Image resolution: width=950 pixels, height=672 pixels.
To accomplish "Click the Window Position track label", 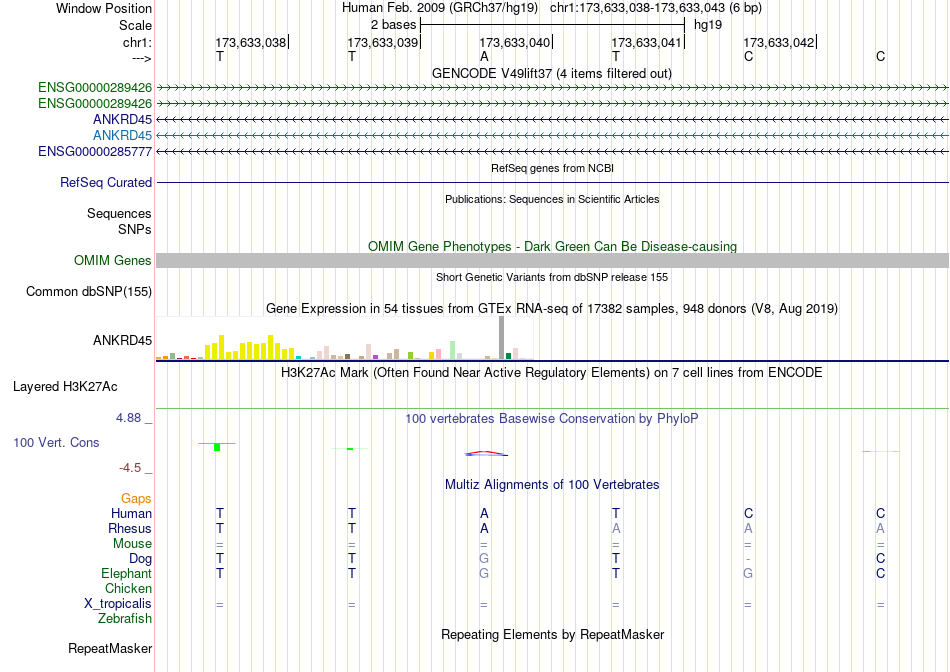I will pos(104,8).
